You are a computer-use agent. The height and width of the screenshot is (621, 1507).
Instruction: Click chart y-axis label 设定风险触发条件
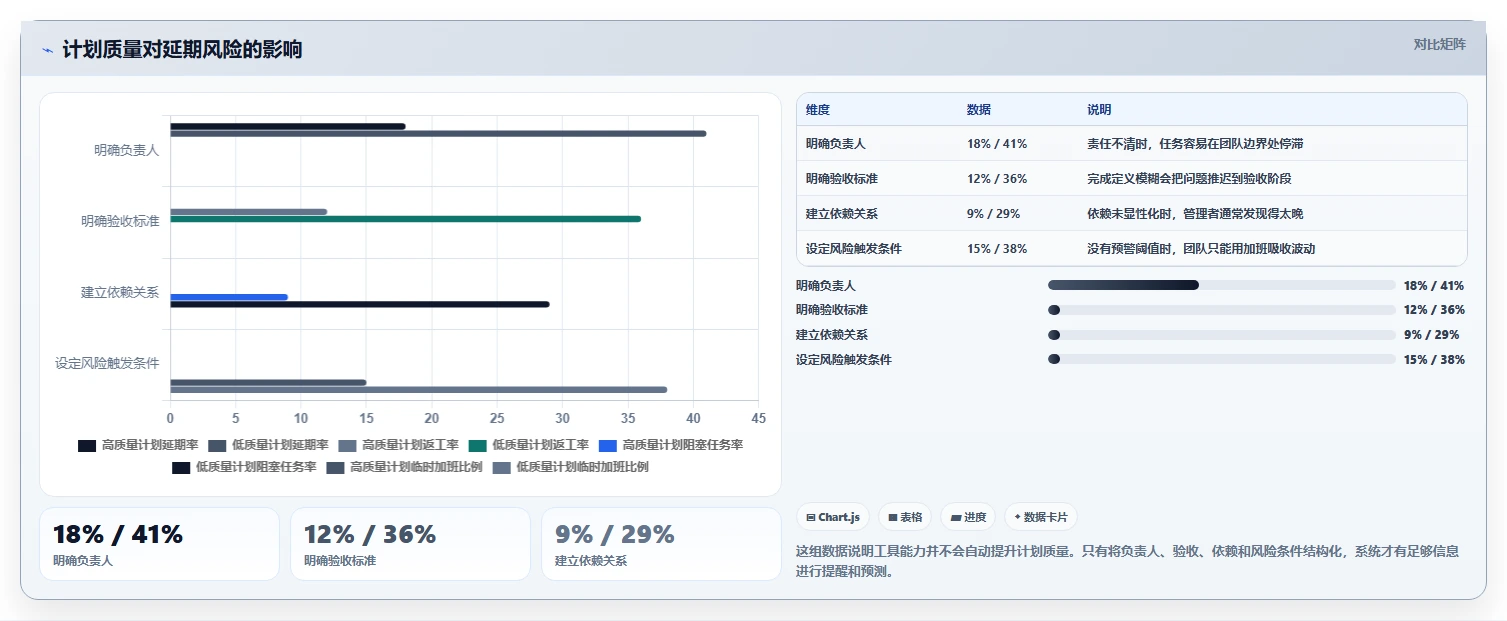point(107,363)
